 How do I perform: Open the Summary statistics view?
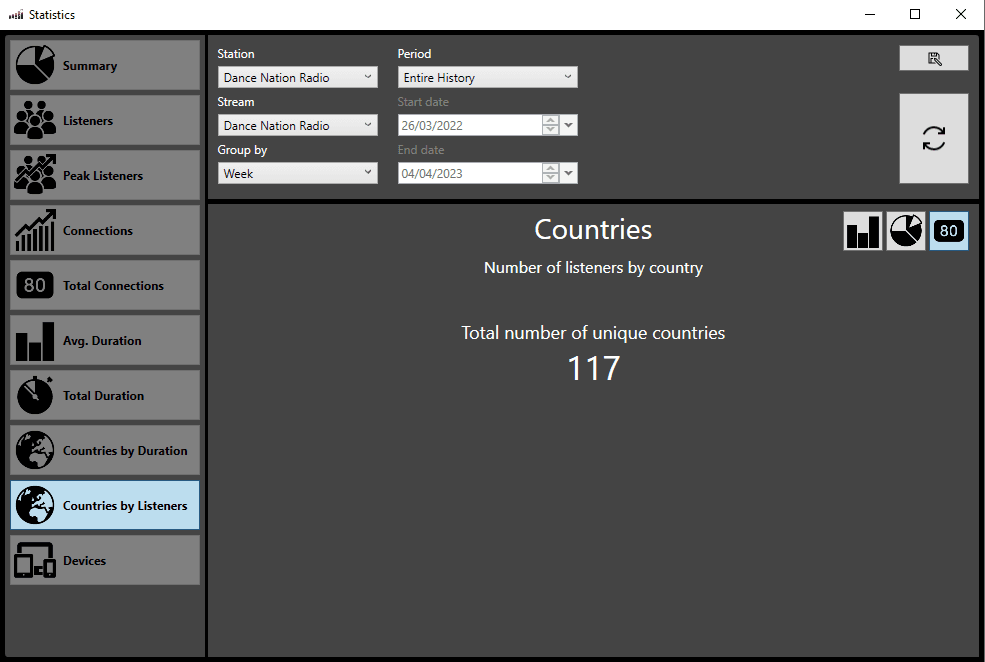(105, 65)
